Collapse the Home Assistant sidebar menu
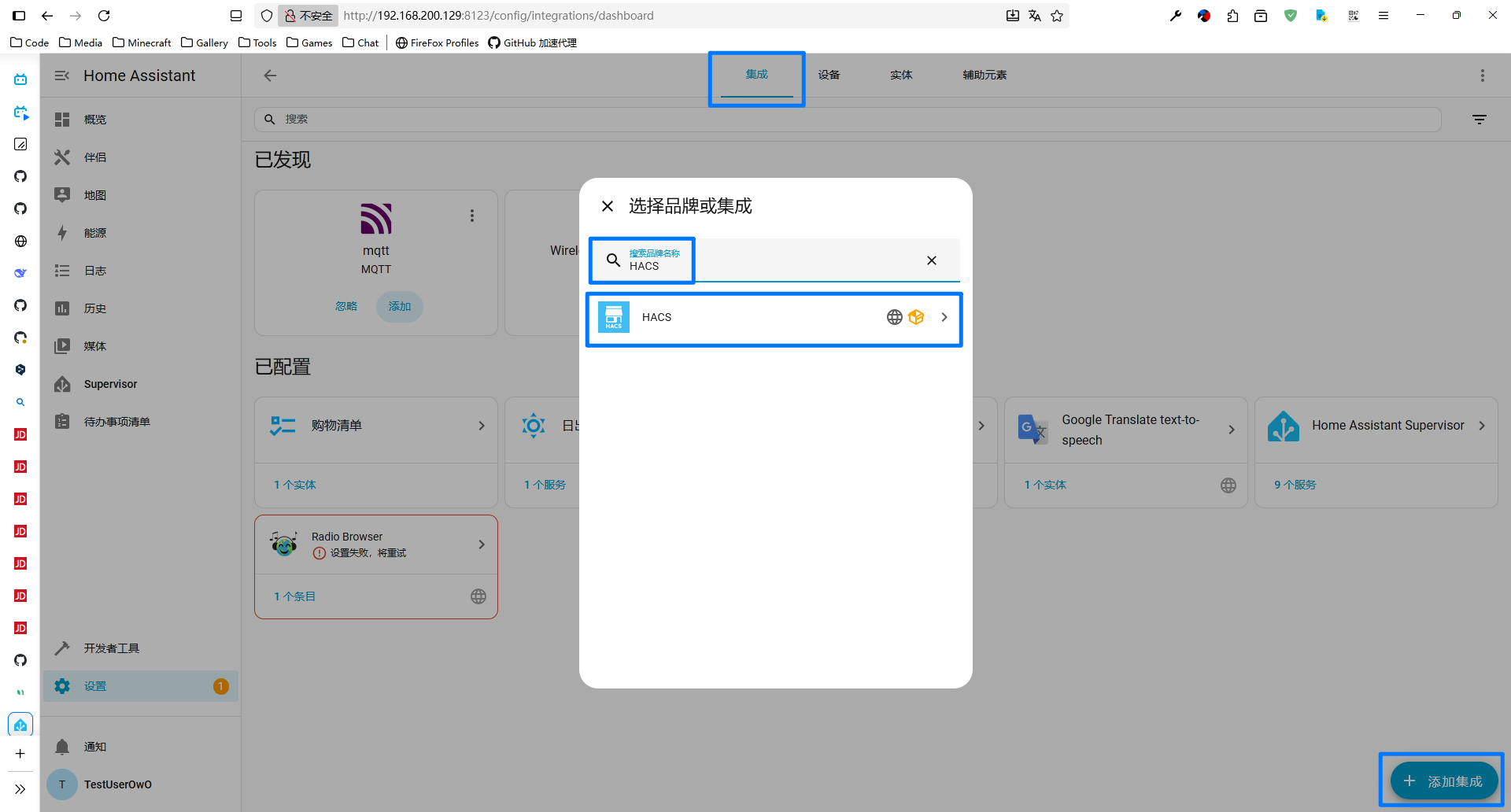This screenshot has width=1511, height=812. (62, 76)
